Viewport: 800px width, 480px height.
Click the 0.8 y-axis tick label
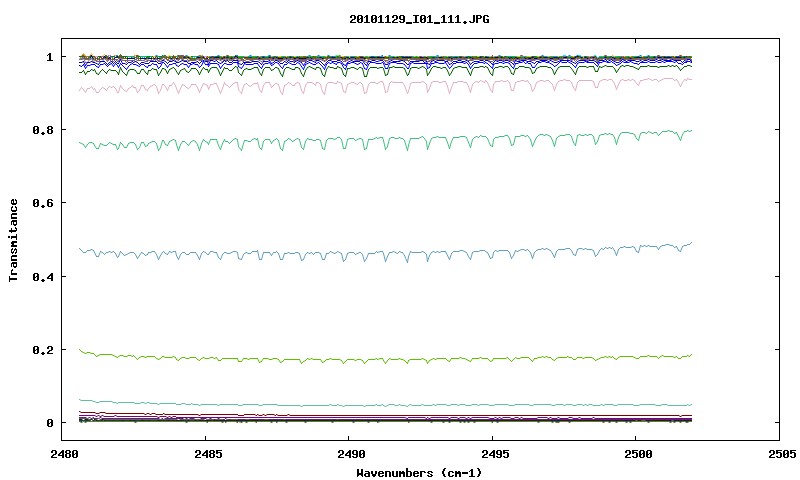(x=43, y=130)
